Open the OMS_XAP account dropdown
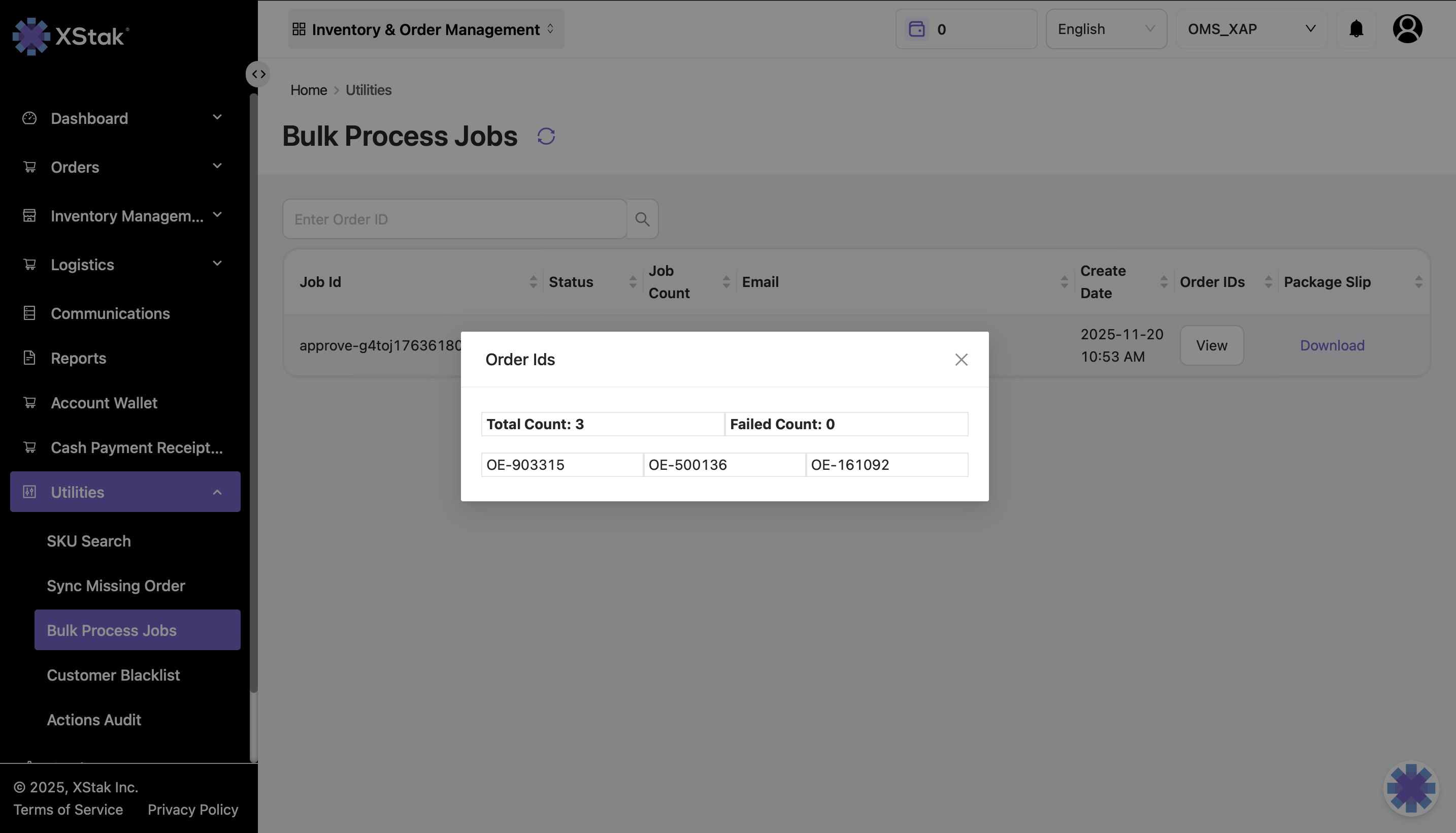Viewport: 1456px width, 833px height. click(1251, 29)
